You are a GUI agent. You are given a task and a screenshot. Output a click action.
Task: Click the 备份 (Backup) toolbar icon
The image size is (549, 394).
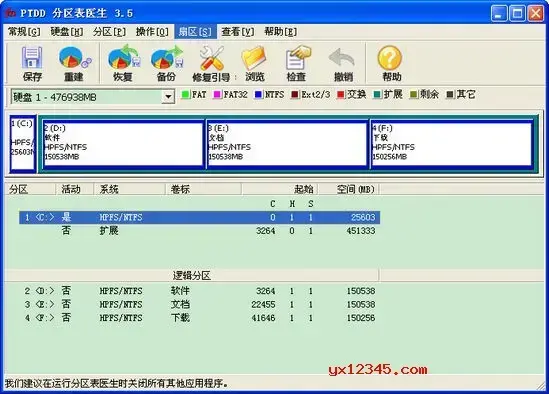point(167,64)
